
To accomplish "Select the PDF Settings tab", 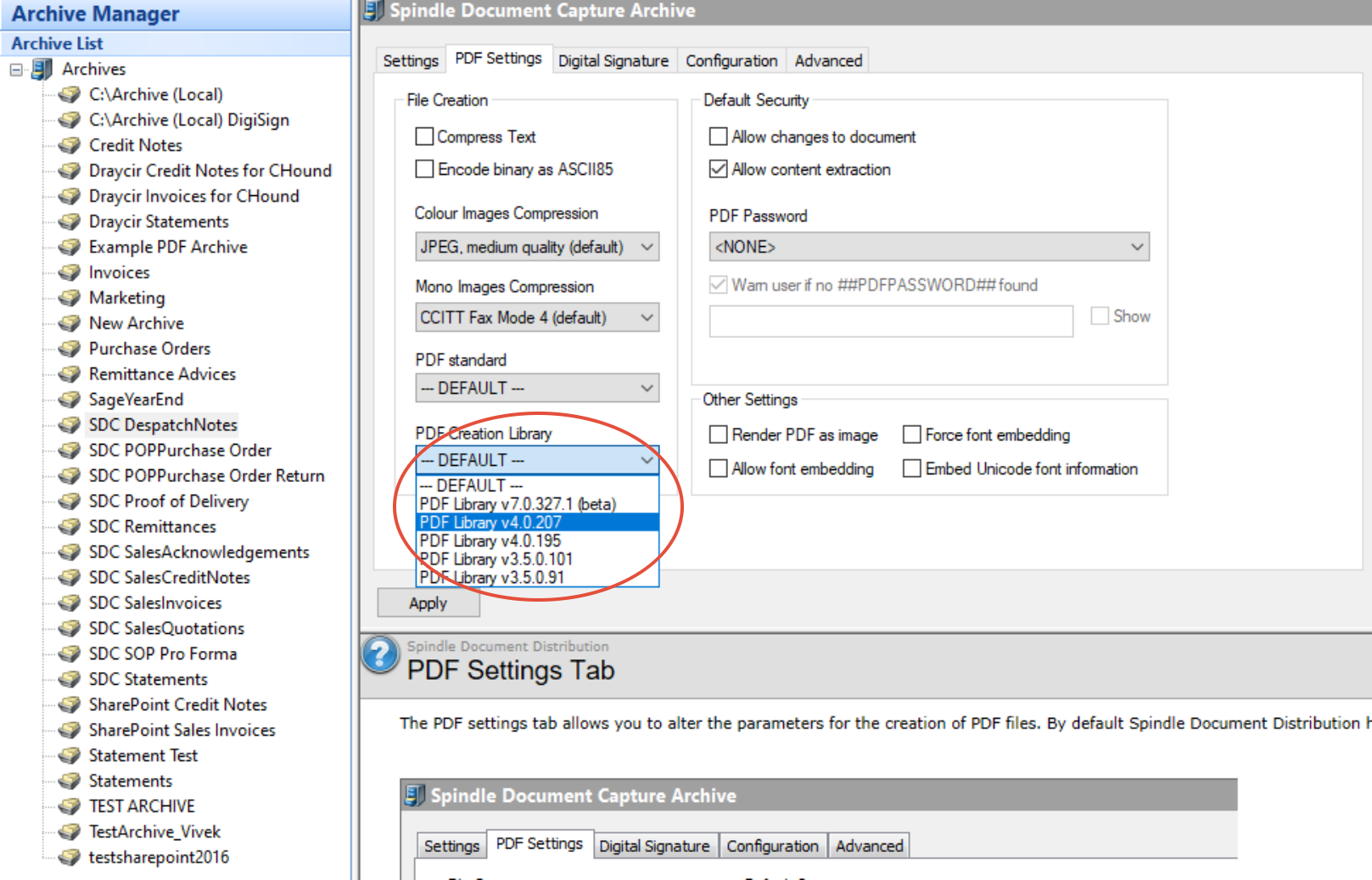I will (x=498, y=59).
